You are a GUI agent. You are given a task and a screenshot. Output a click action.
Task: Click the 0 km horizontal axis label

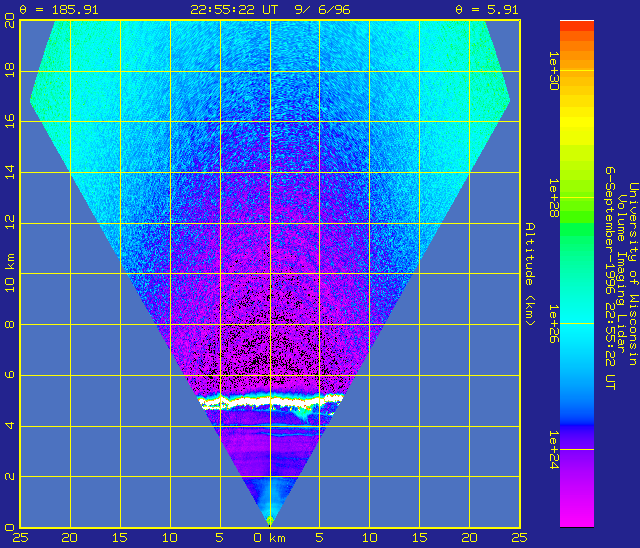point(269,538)
